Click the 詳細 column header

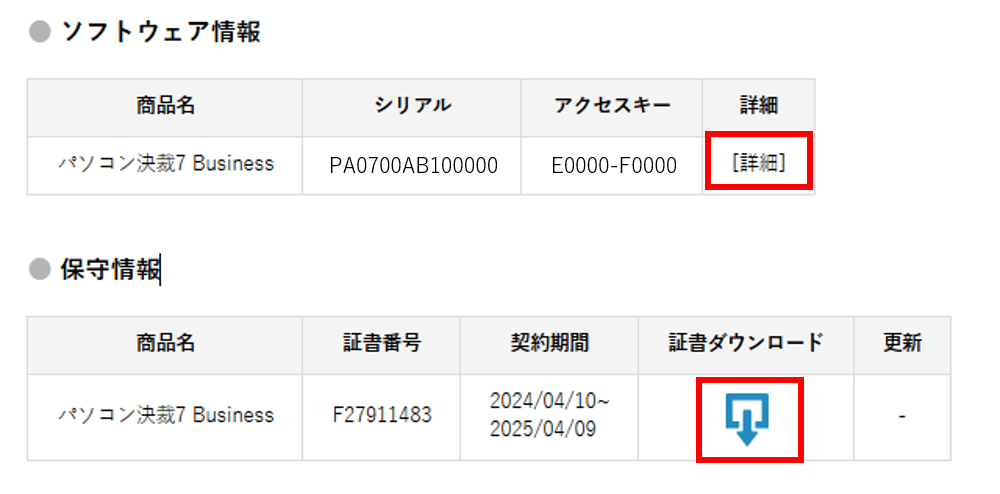pos(759,106)
